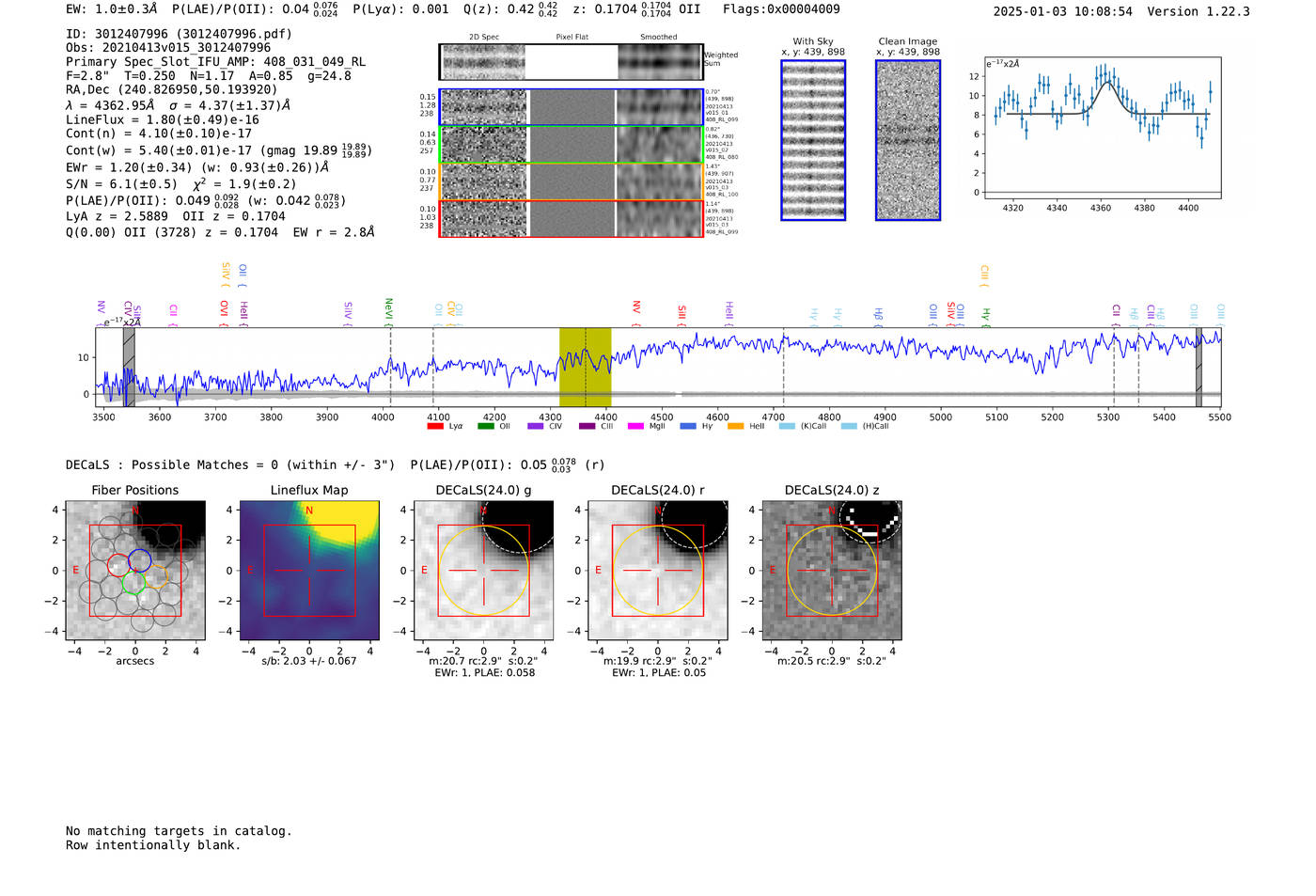Click the Hγ blue legend swatch
The image size is (1316, 896).
(688, 426)
